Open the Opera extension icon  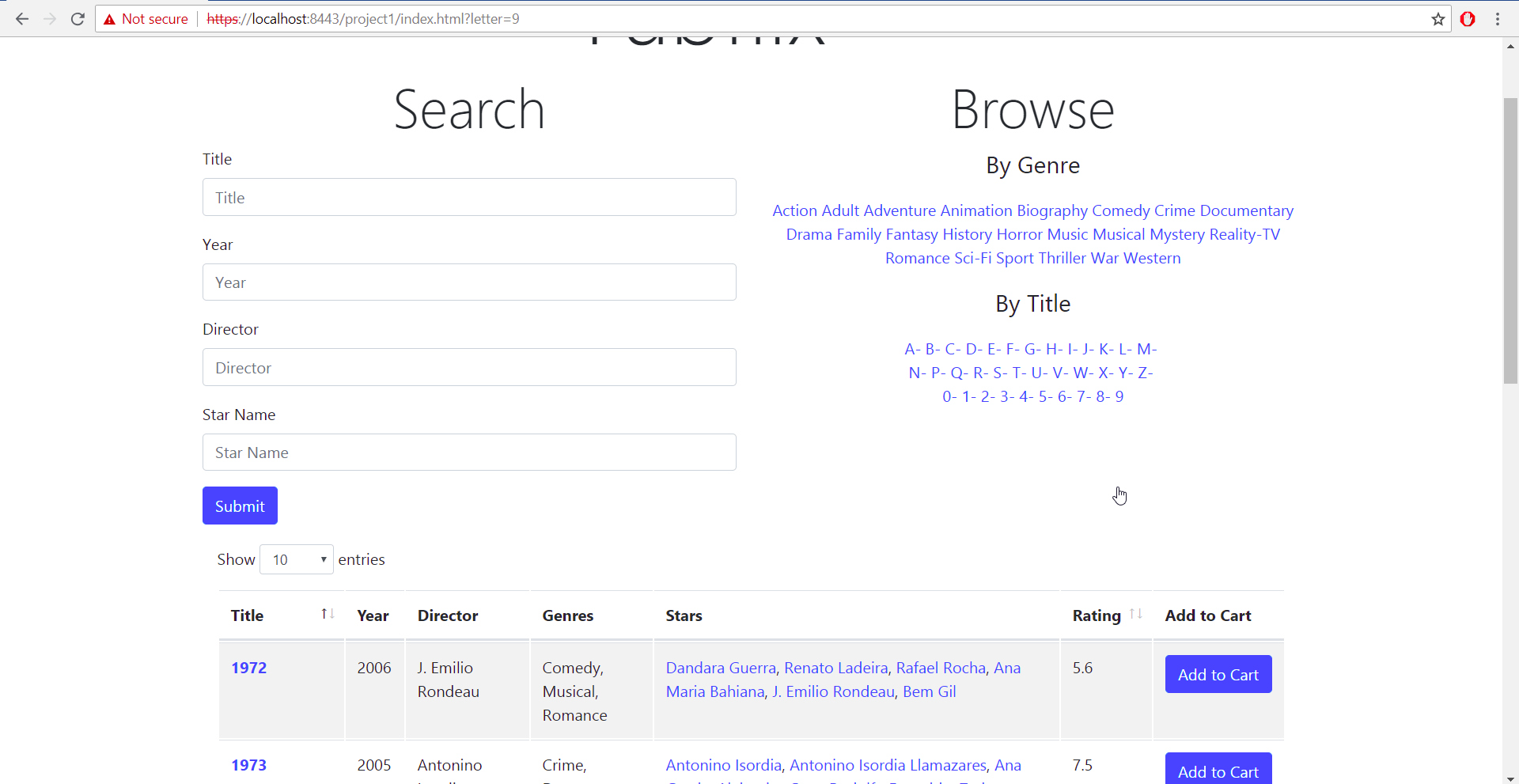point(1468,19)
